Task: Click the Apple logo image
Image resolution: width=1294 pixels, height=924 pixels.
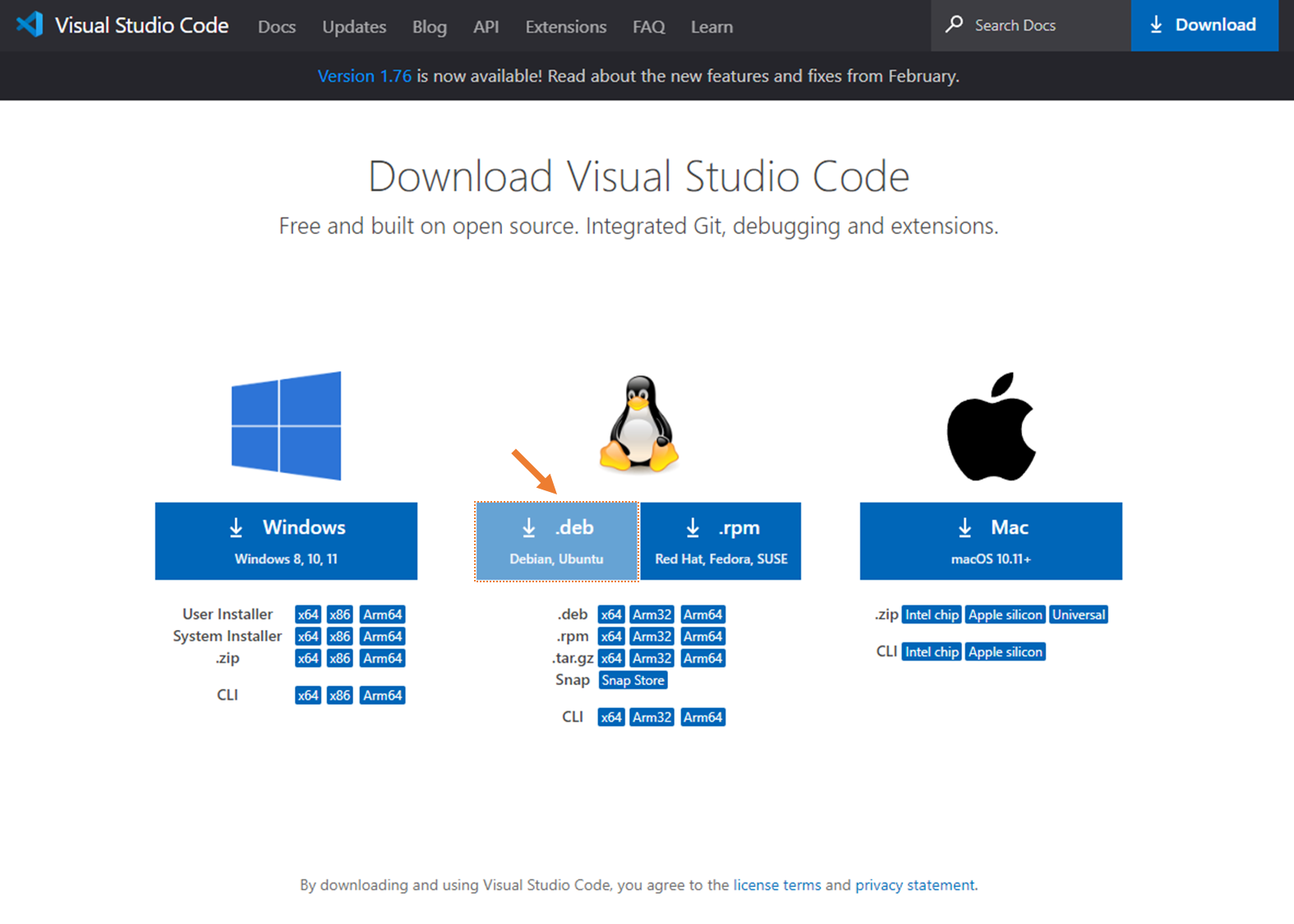Action: point(991,426)
